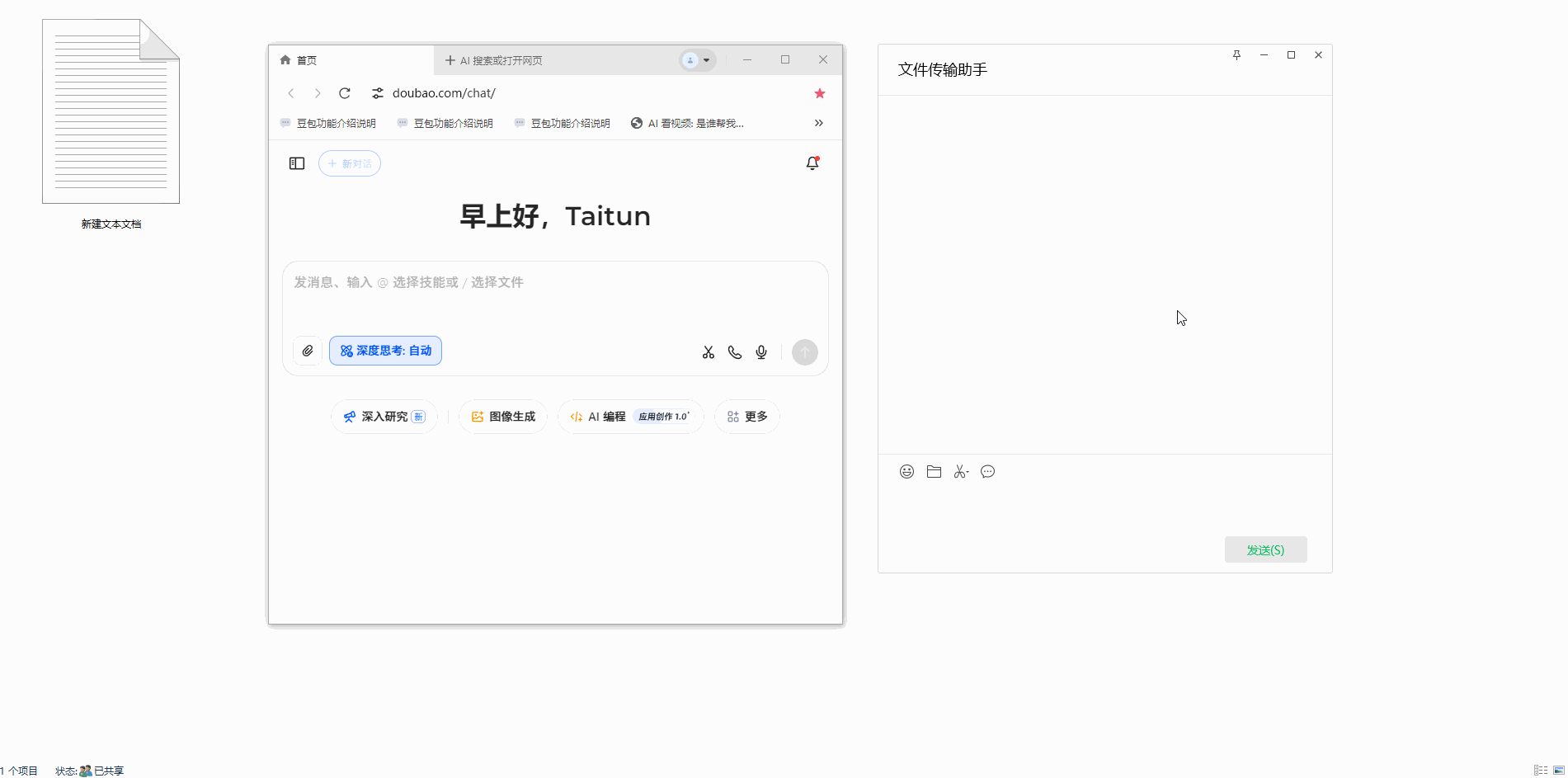The width and height of the screenshot is (1568, 778).
Task: Open the AI 搜索或打开网页 new tab
Action: pos(493,60)
